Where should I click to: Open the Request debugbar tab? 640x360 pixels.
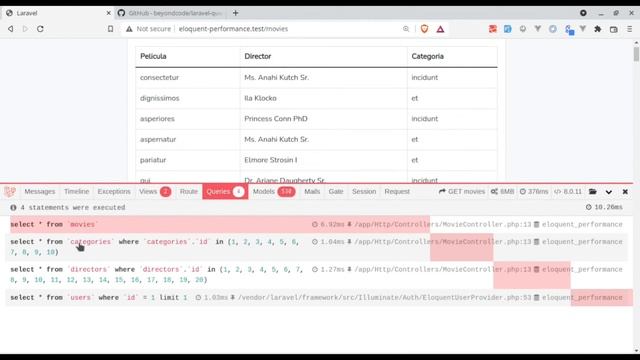[397, 191]
